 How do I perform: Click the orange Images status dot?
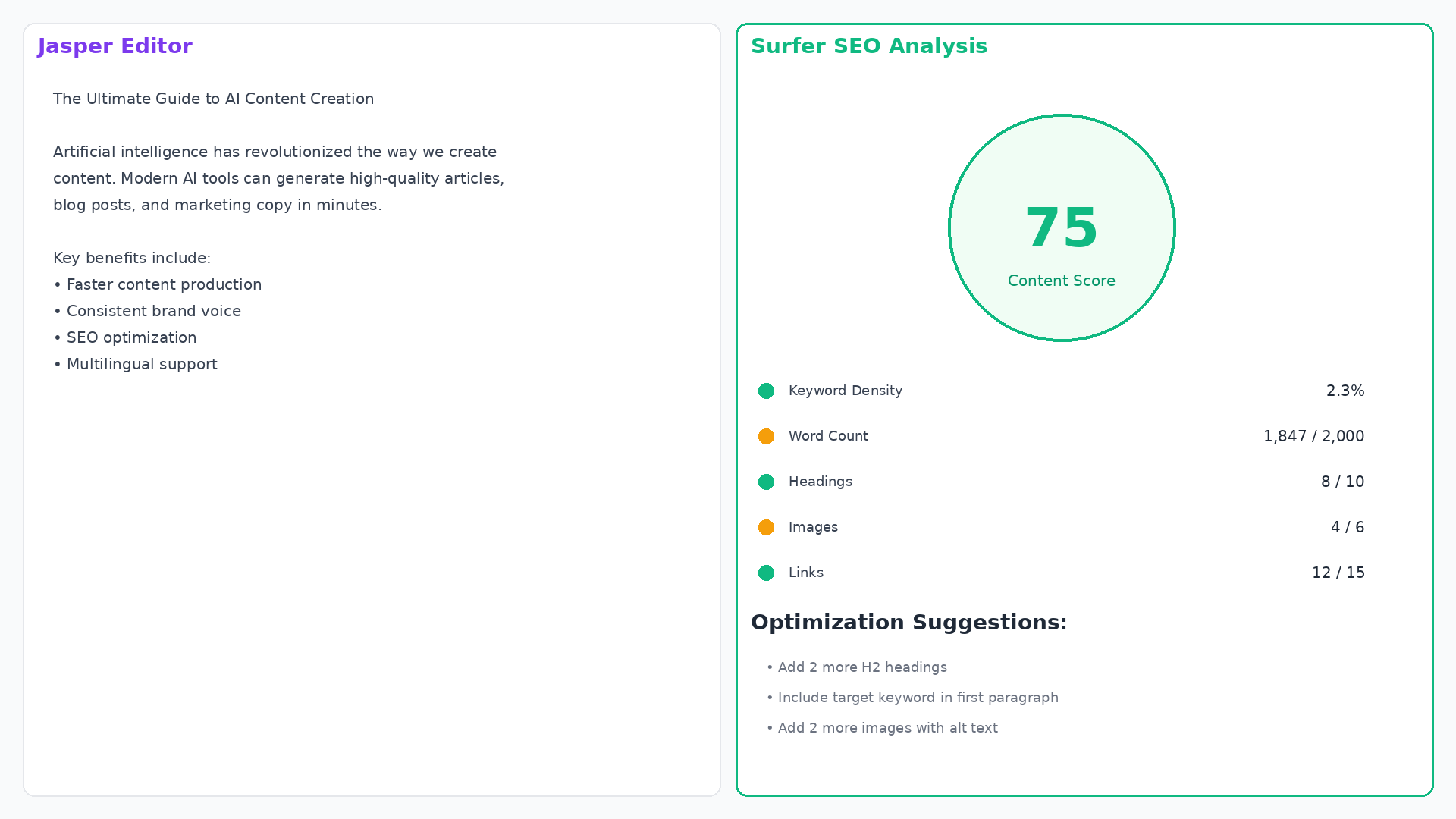coord(766,527)
